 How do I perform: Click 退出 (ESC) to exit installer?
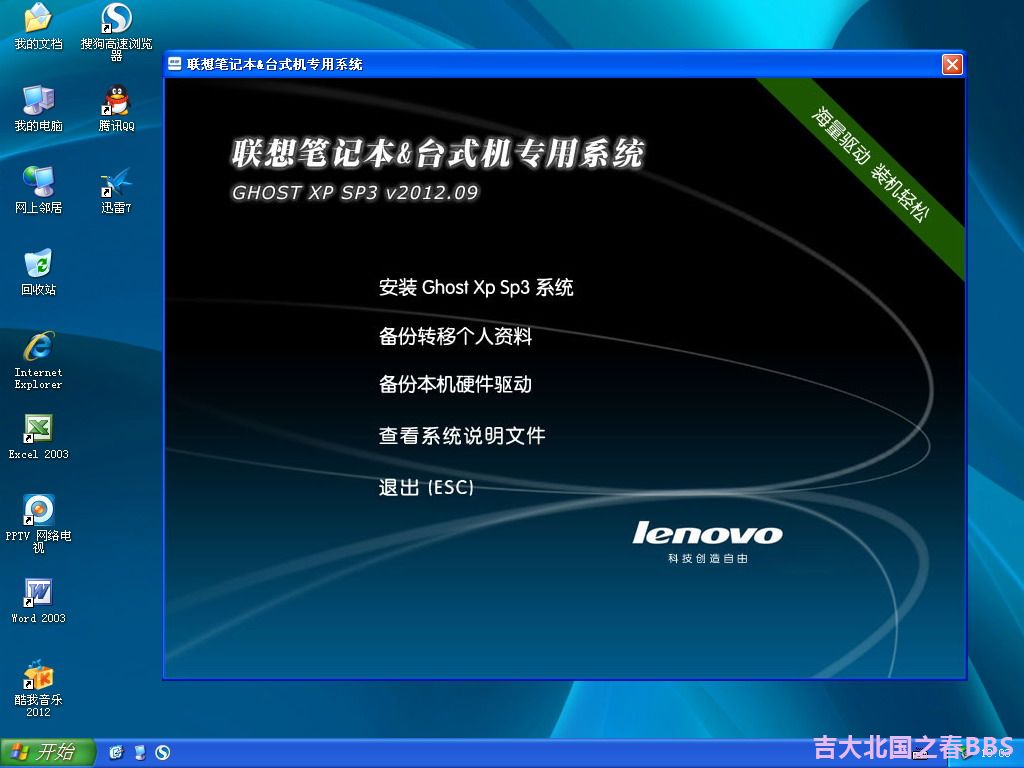click(x=426, y=487)
